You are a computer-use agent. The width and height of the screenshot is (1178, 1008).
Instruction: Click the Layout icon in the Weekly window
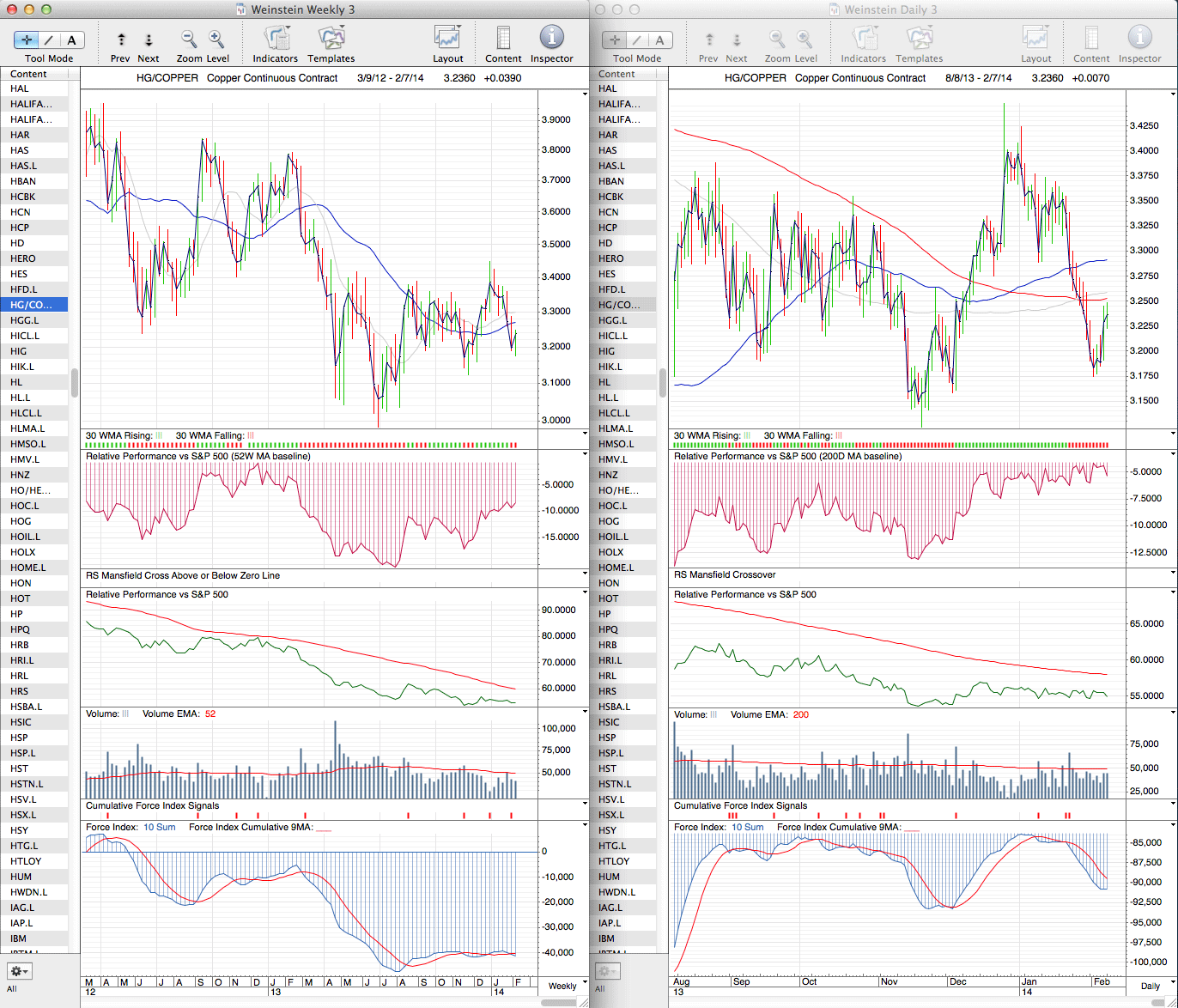[447, 39]
